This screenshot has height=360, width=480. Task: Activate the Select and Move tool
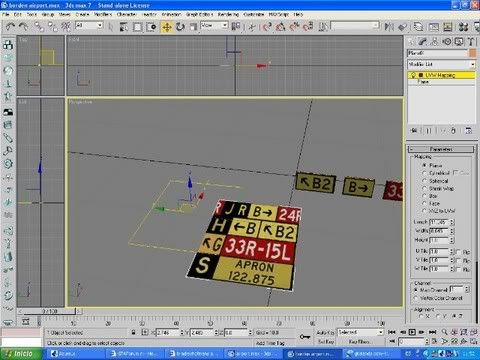point(166,27)
